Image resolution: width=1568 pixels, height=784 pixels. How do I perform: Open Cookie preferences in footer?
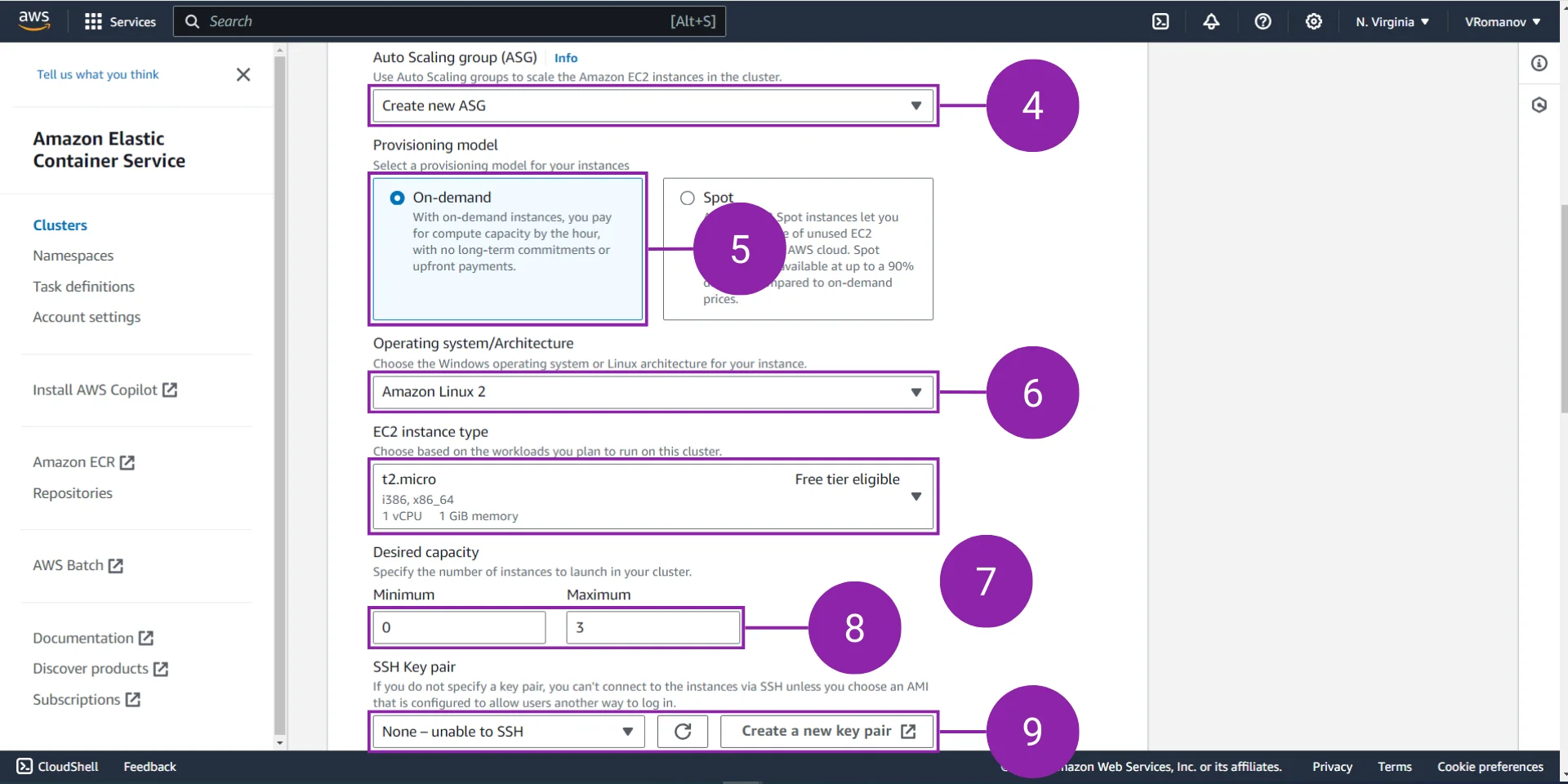click(1490, 766)
